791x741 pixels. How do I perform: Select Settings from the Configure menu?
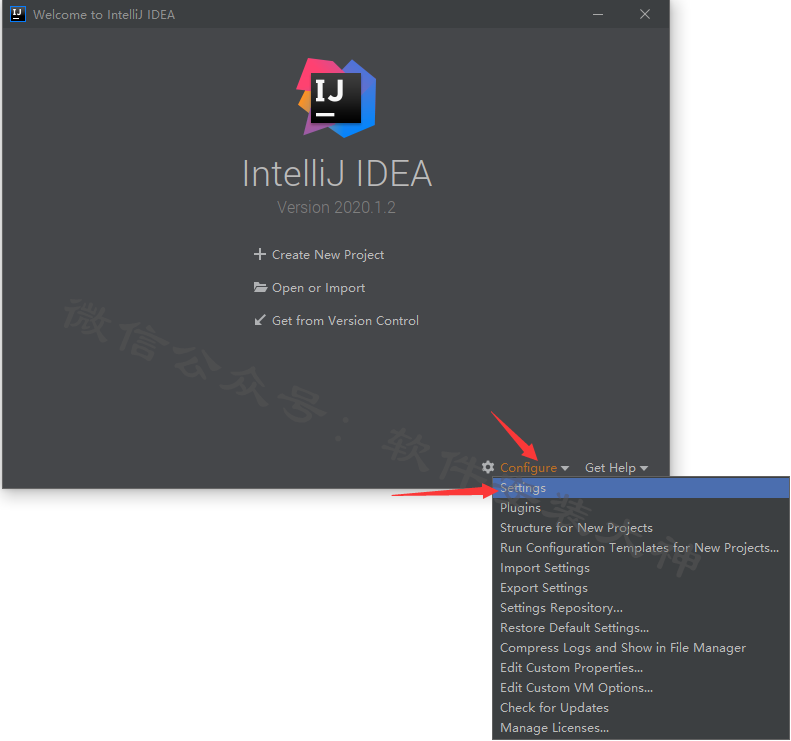[641, 488]
